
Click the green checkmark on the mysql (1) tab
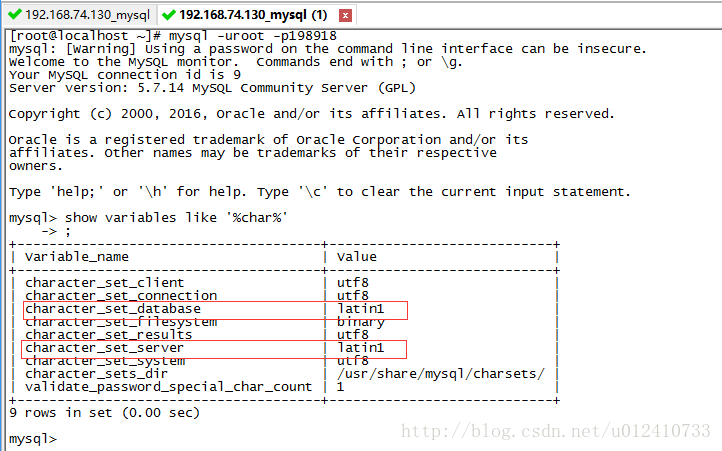coord(169,15)
